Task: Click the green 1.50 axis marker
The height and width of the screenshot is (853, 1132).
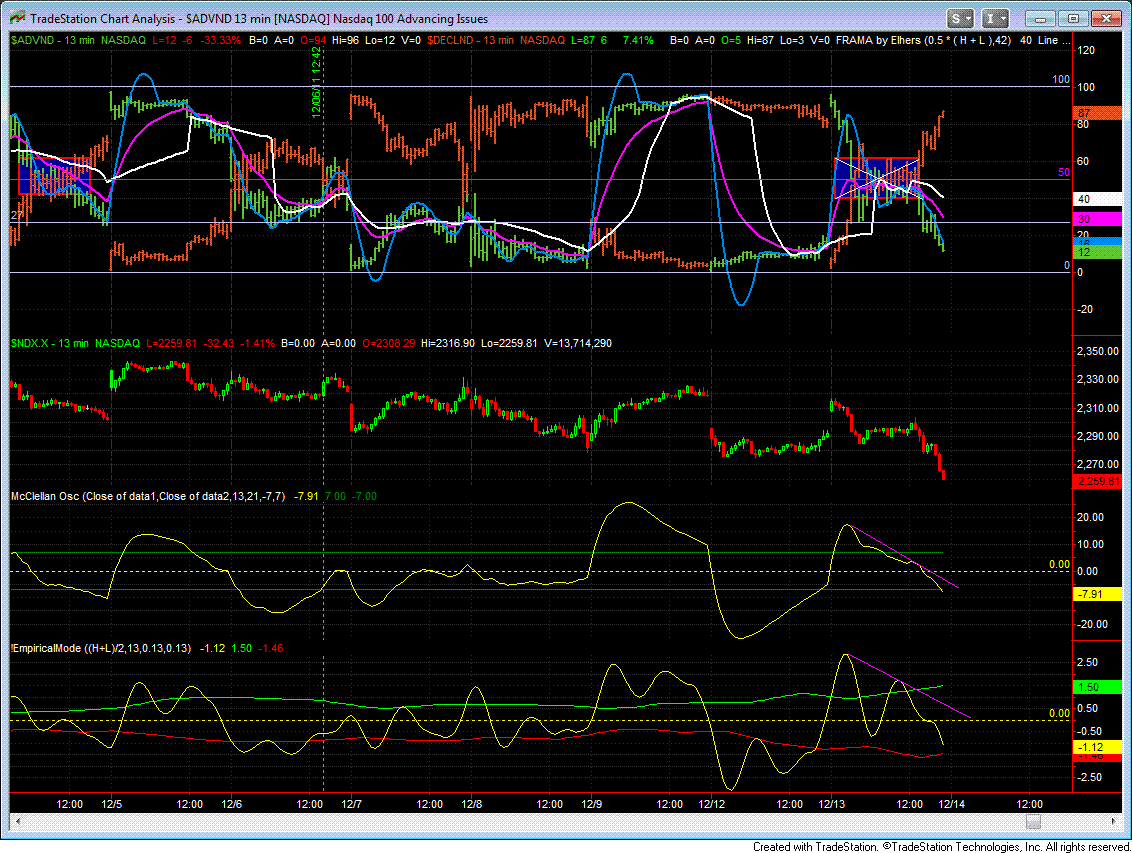Action: 1098,688
